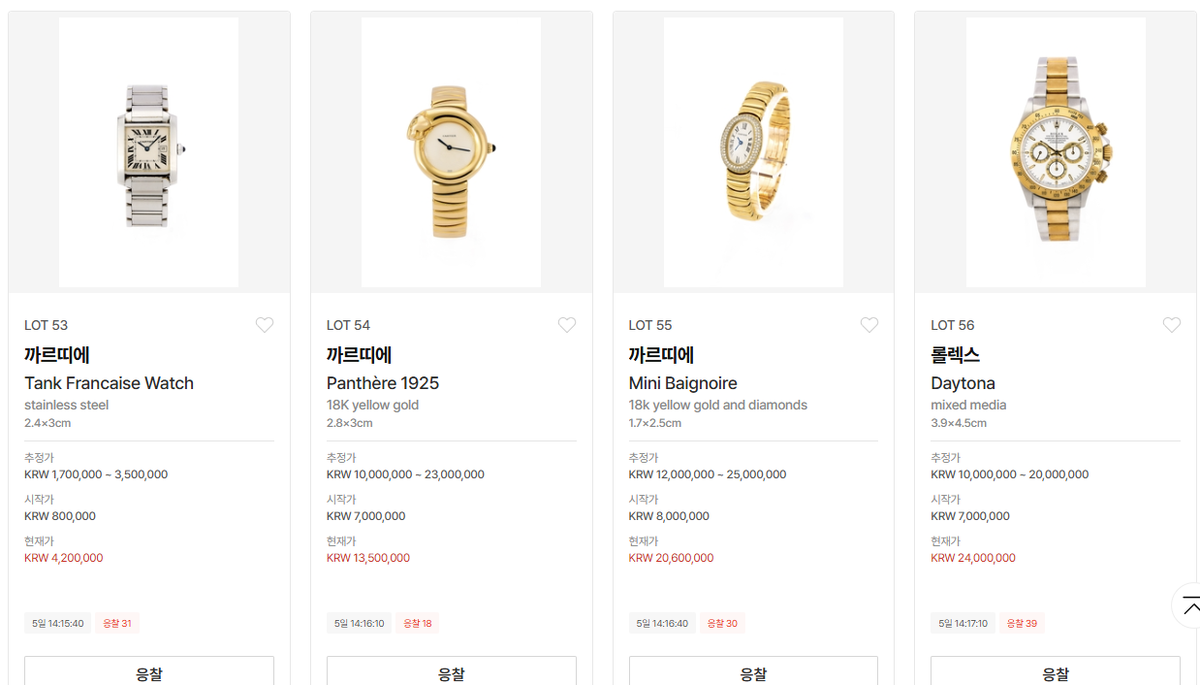Click the heart icon for LOT 56 Daytona
The image size is (1200, 685).
1172,325
